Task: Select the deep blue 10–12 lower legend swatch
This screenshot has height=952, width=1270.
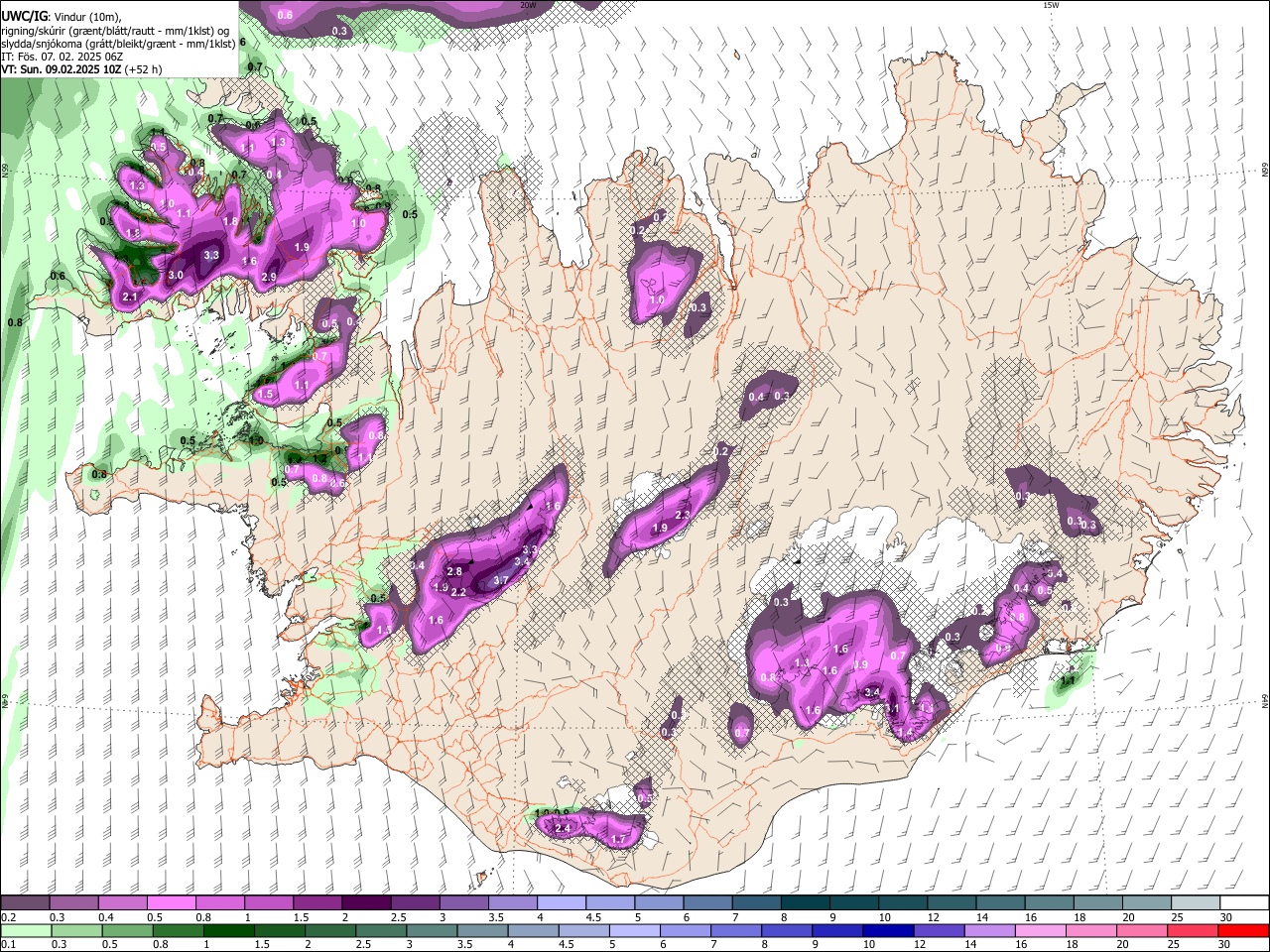Action: coord(886,930)
